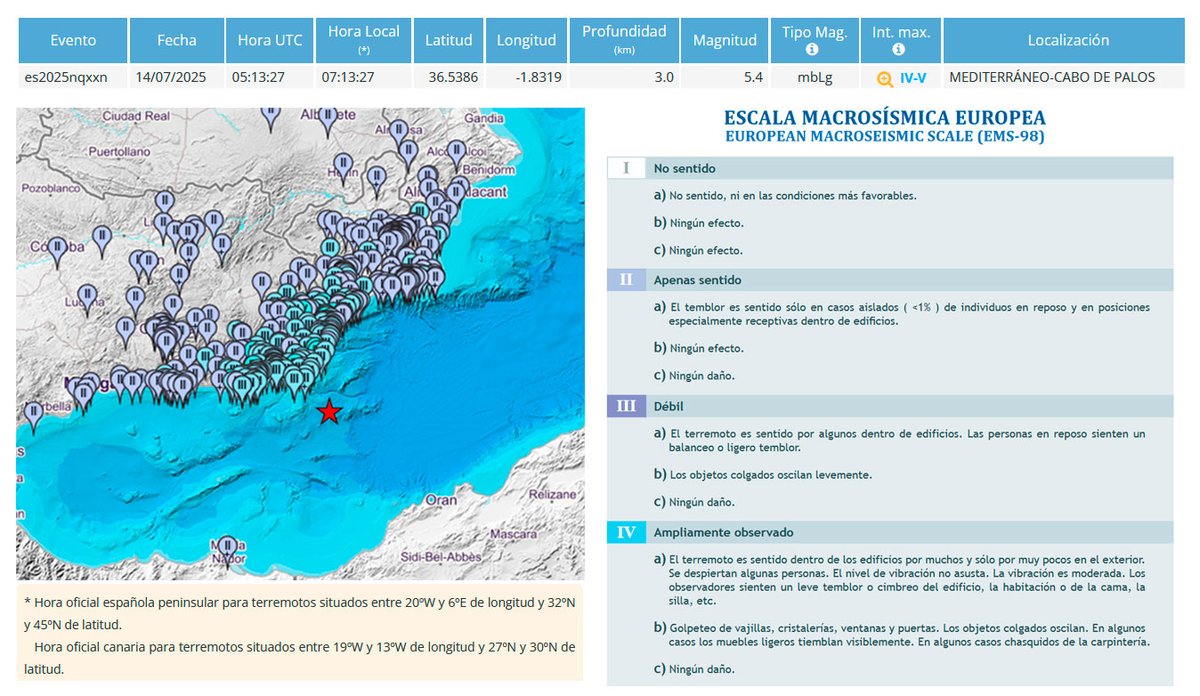The image size is (1200, 696).
Task: Click the 'Apenas sentido' heading
Action: tap(698, 279)
